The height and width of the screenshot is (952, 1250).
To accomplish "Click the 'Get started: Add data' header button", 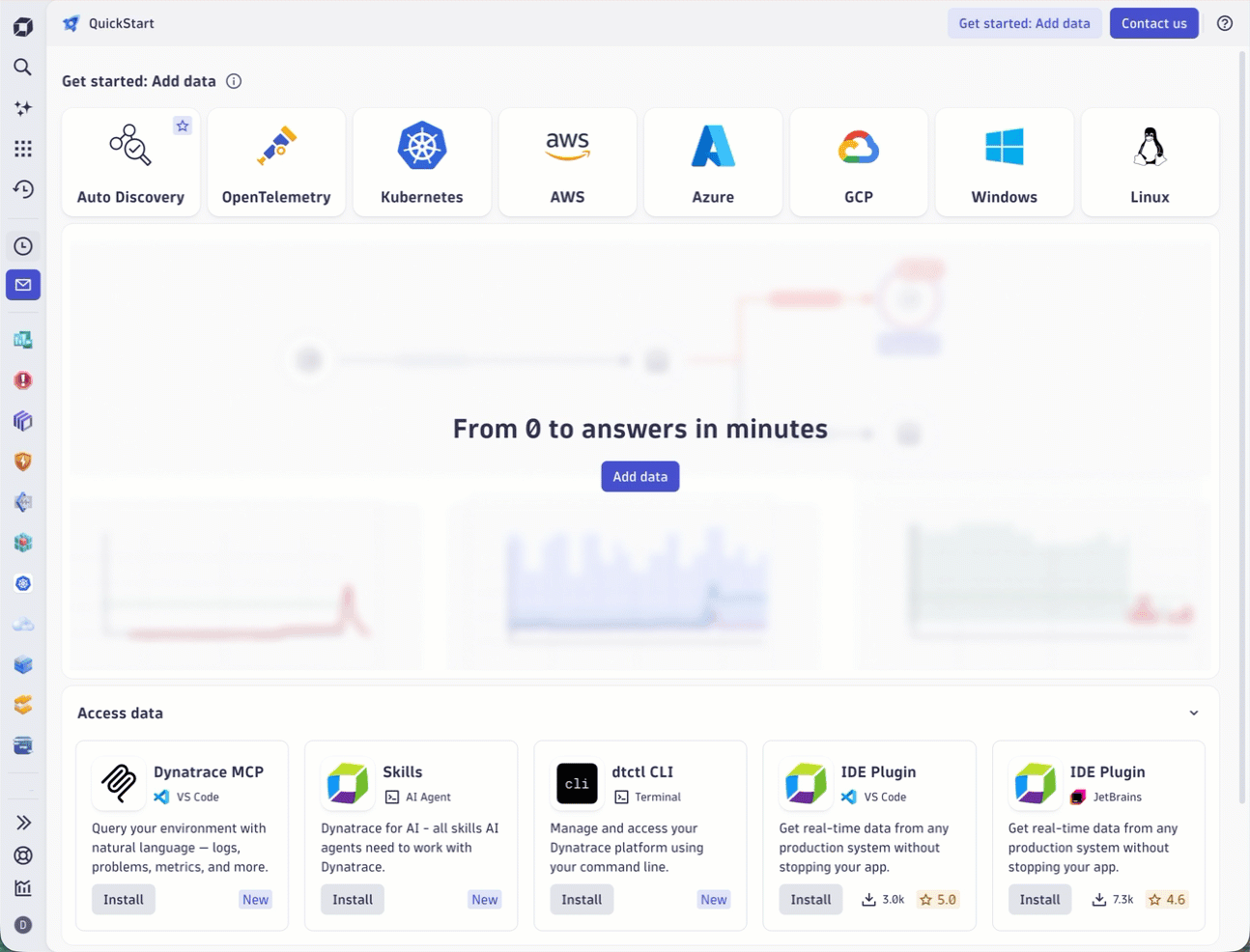I will (1024, 23).
